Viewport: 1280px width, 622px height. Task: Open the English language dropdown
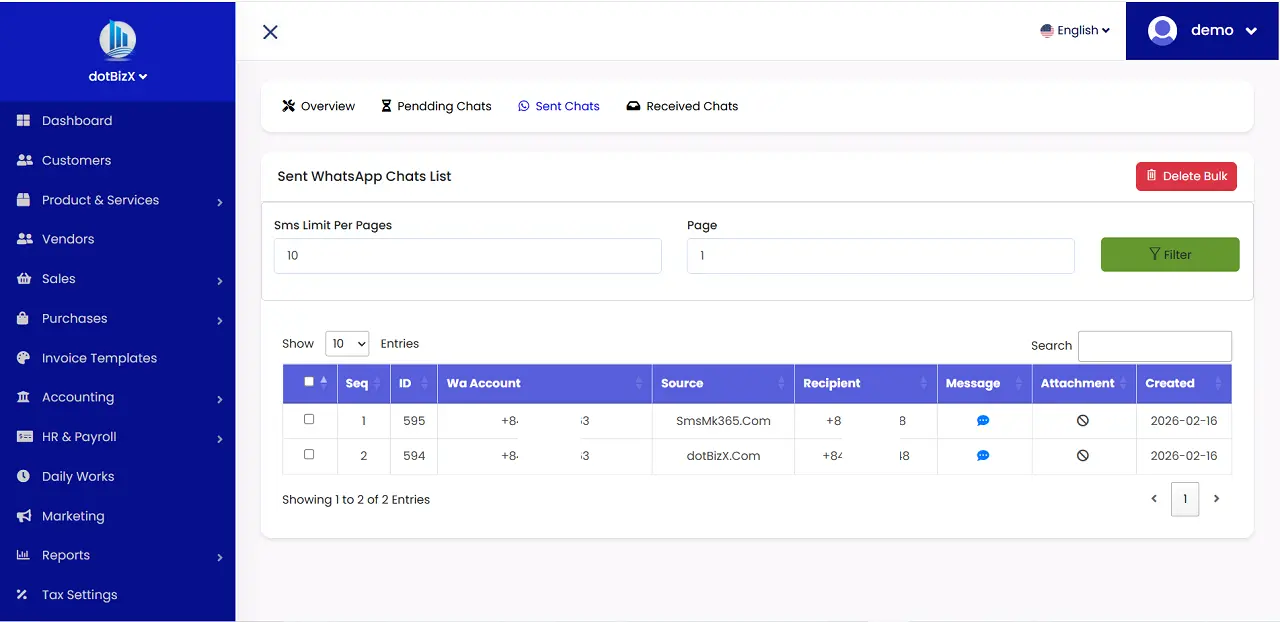pyautogui.click(x=1075, y=30)
